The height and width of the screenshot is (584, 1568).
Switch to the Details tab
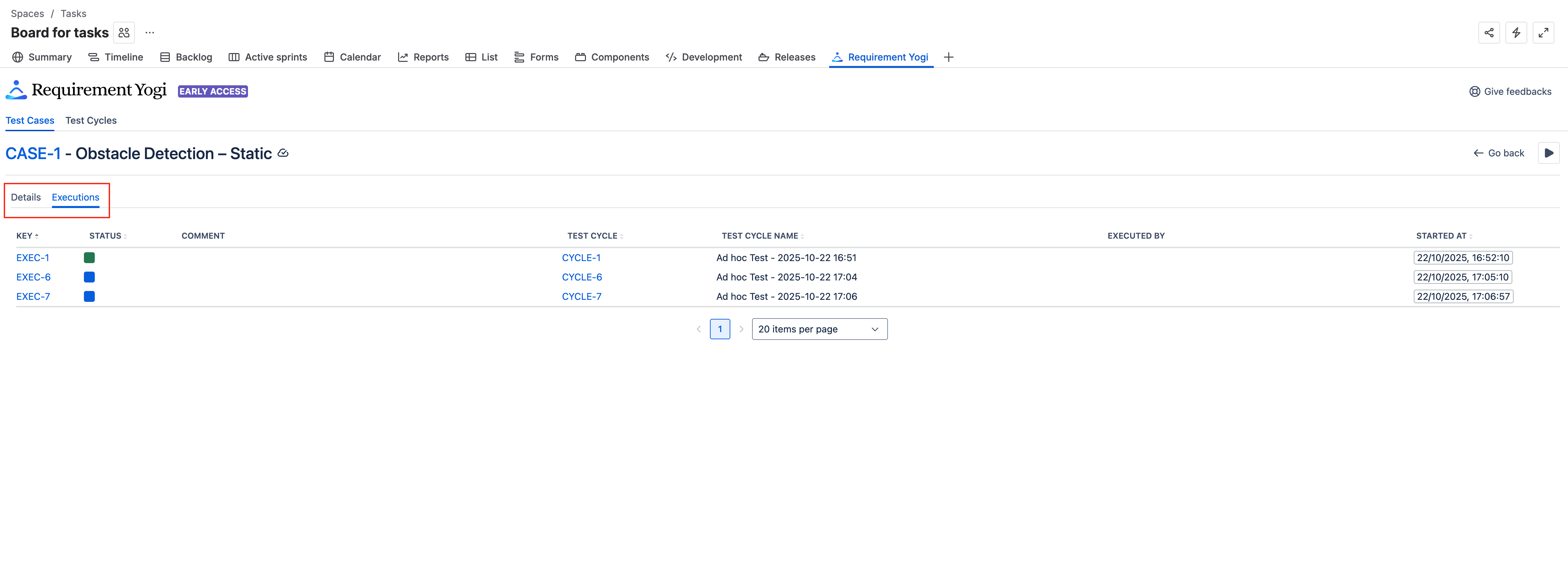[x=25, y=197]
